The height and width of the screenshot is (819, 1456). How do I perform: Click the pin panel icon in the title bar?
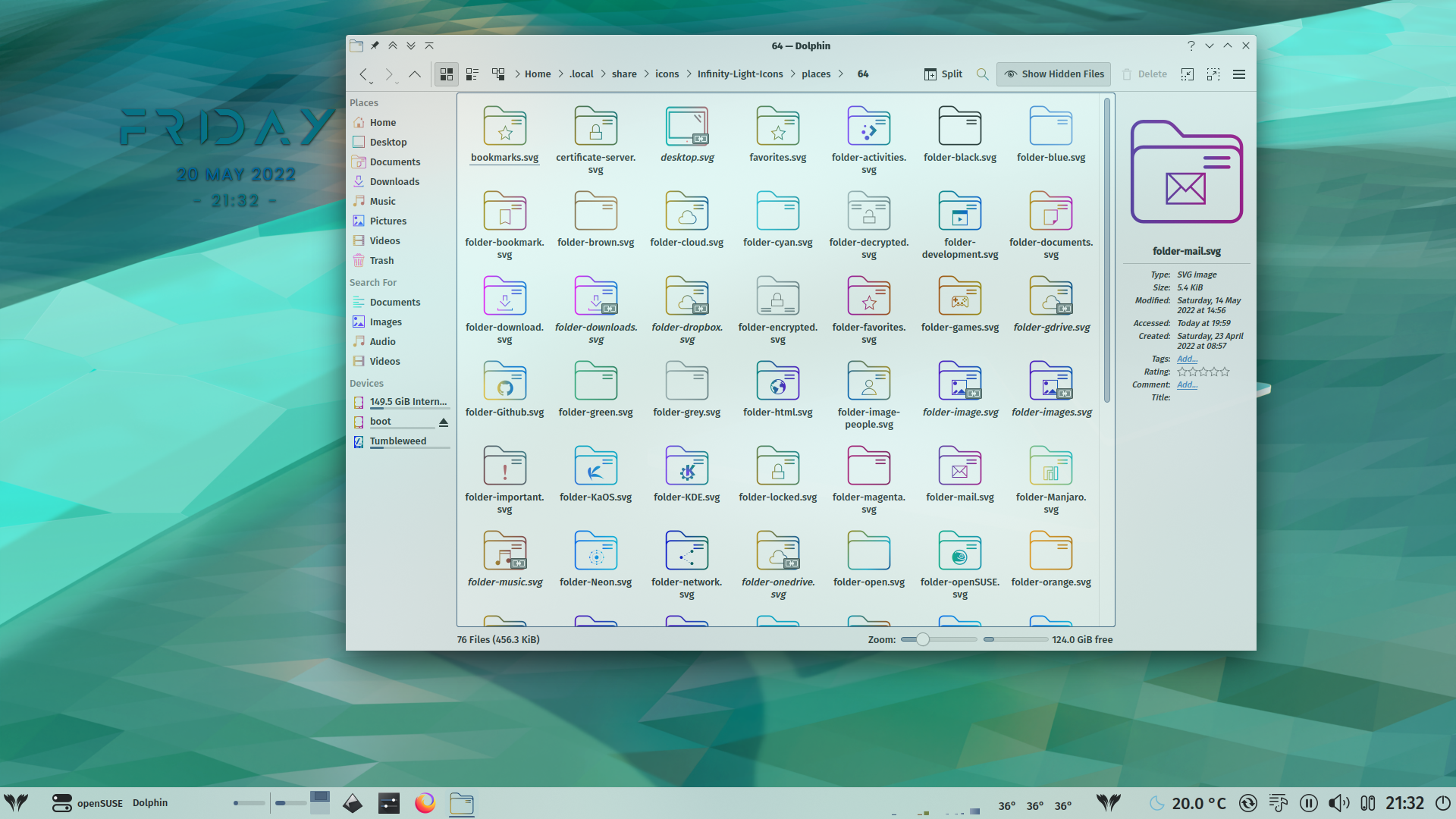click(375, 45)
